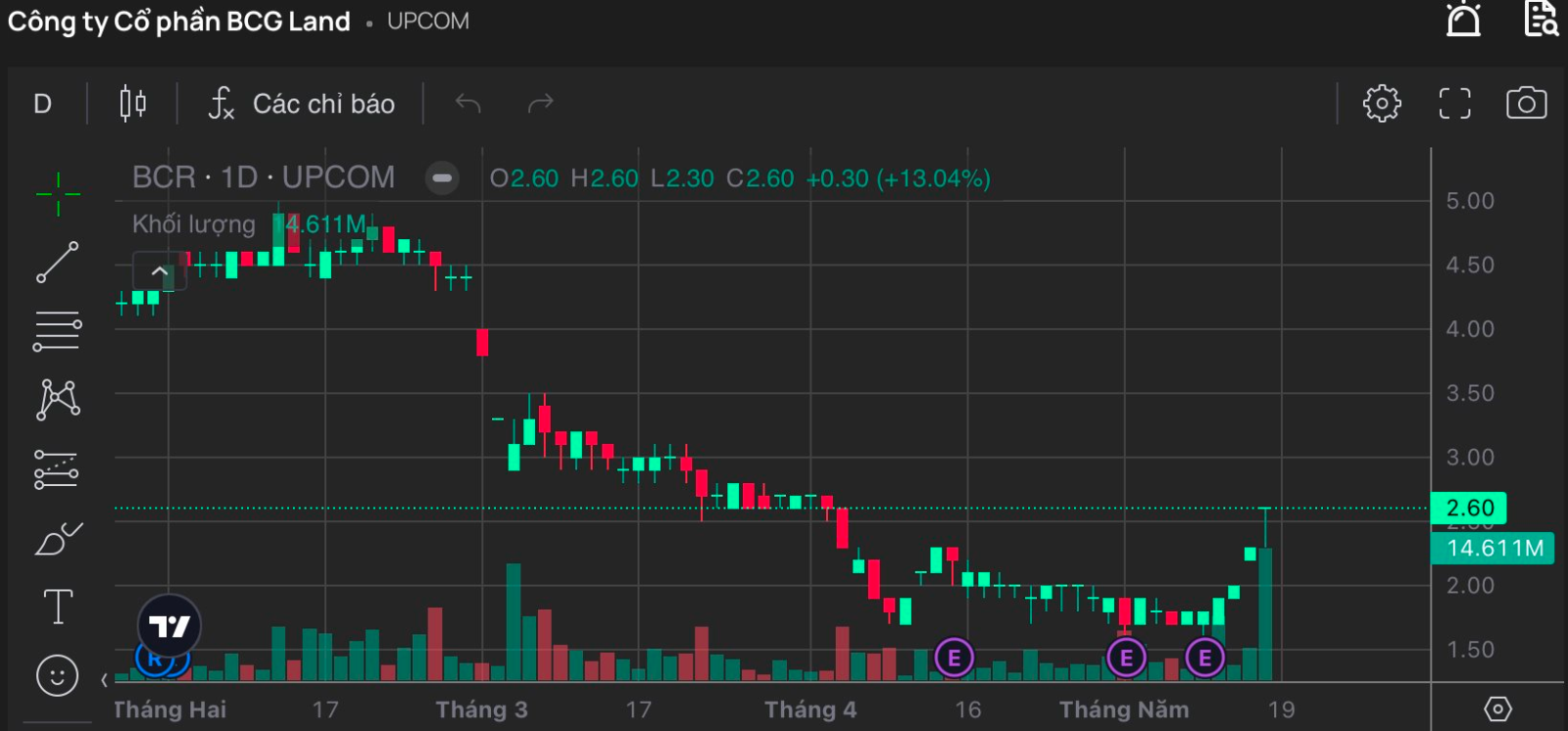Select the forecast and measurement tool
The image size is (1568, 731).
point(57,469)
